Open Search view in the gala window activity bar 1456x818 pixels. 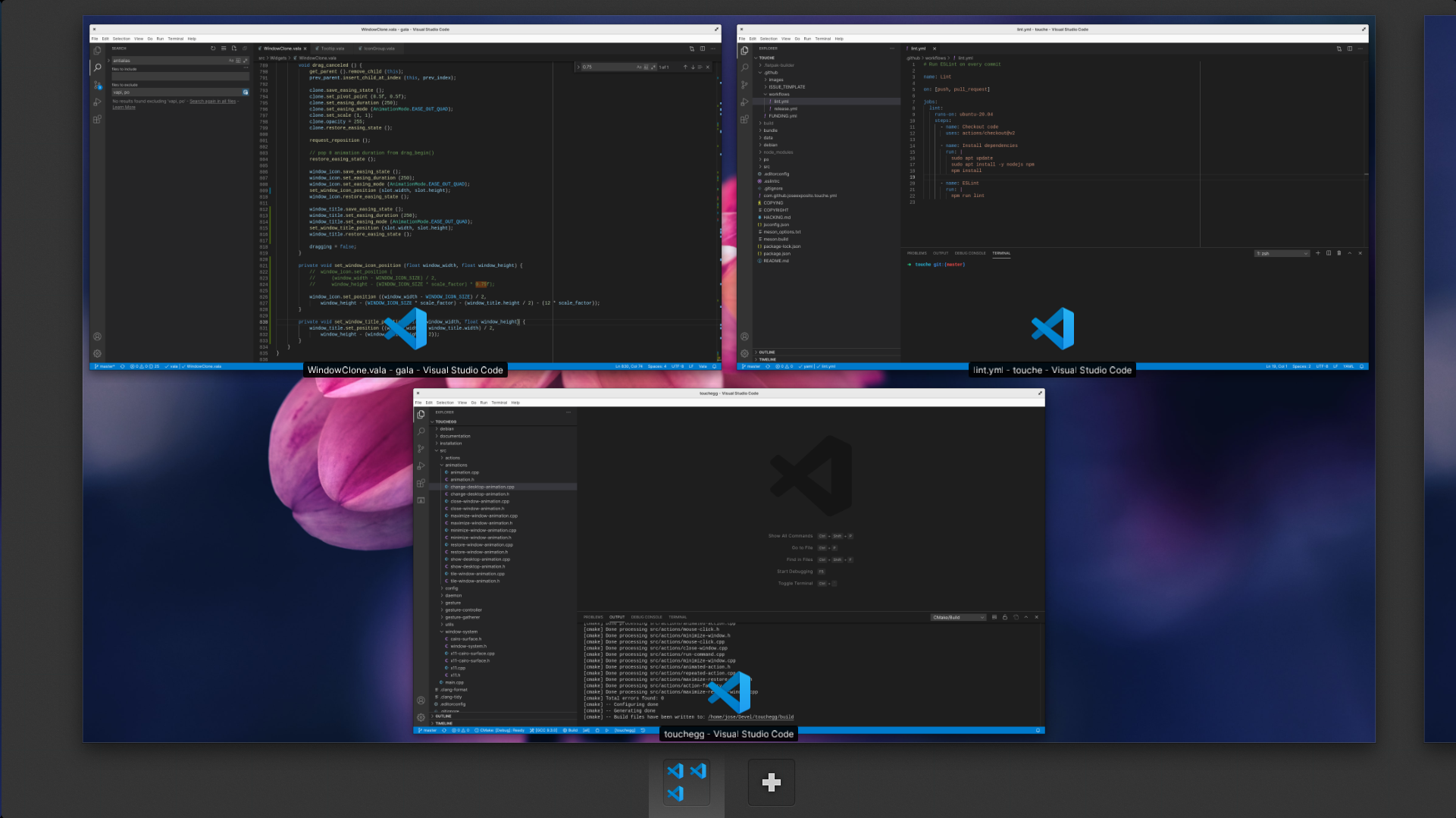pyautogui.click(x=97, y=68)
